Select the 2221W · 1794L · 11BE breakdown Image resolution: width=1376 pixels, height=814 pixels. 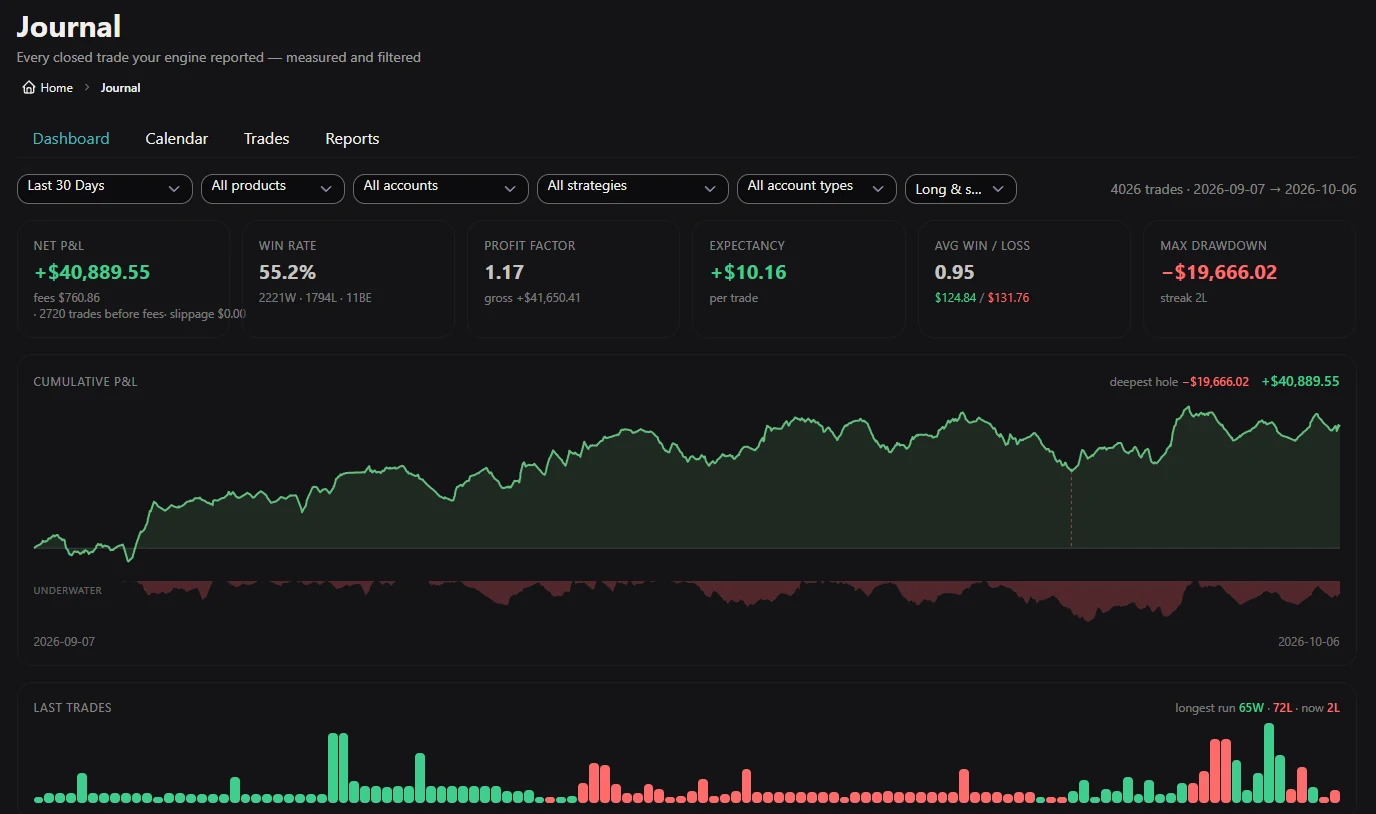point(315,298)
